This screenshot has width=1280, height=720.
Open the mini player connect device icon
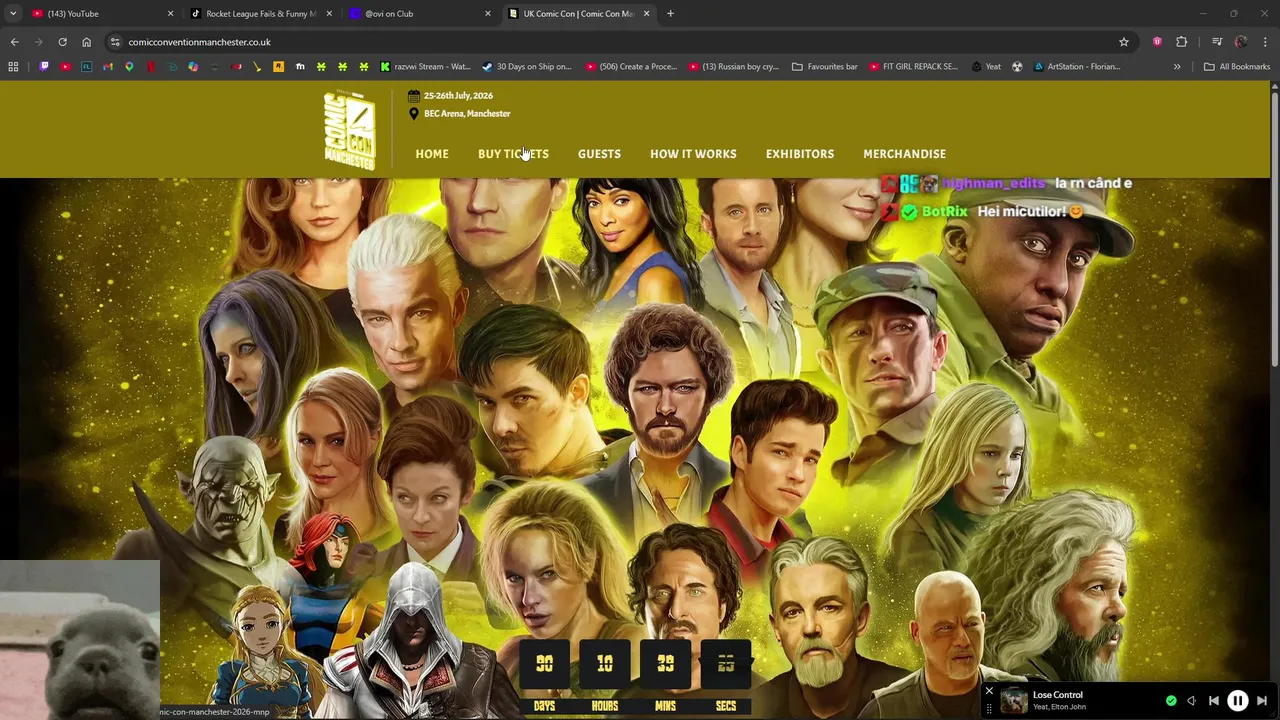coord(1191,701)
